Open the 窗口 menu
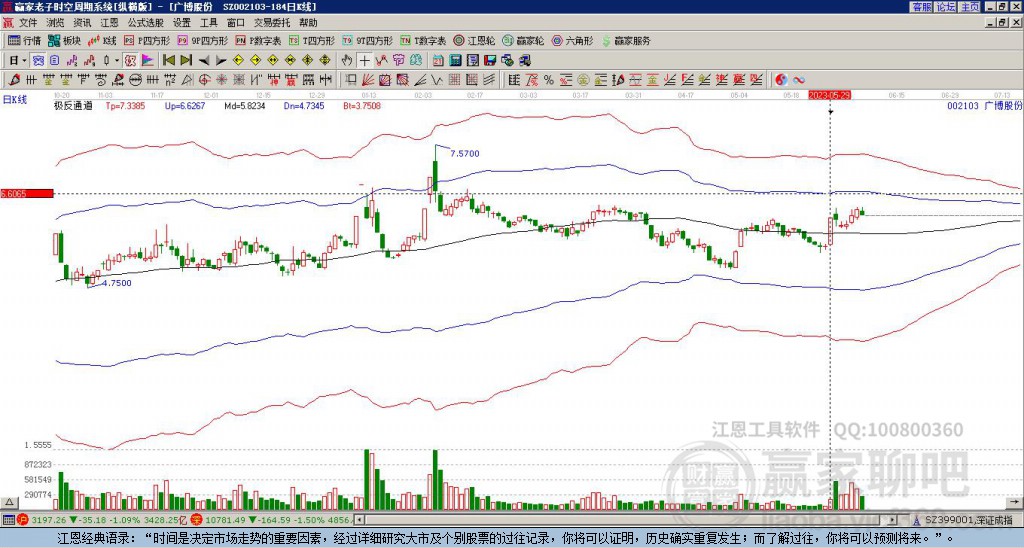Viewport: 1024px width, 548px height. (236, 23)
